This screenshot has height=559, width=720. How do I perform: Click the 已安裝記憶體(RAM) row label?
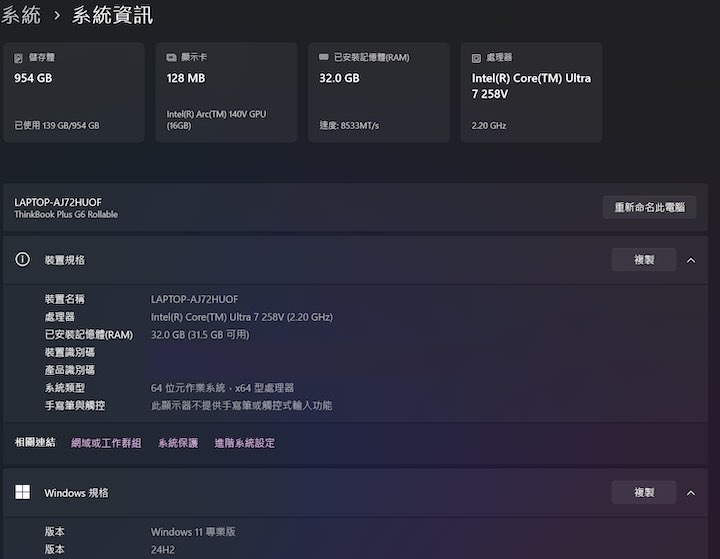click(89, 334)
